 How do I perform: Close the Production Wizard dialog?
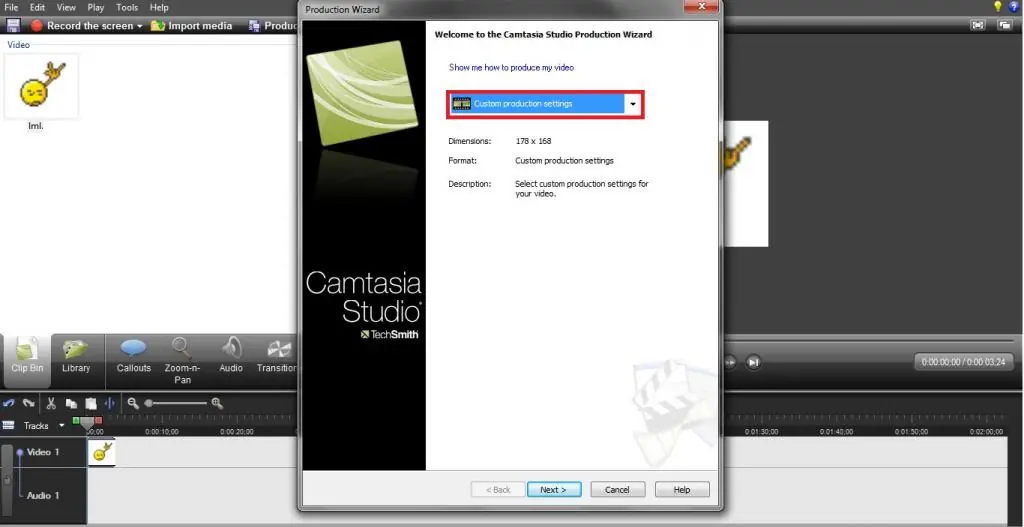(702, 7)
